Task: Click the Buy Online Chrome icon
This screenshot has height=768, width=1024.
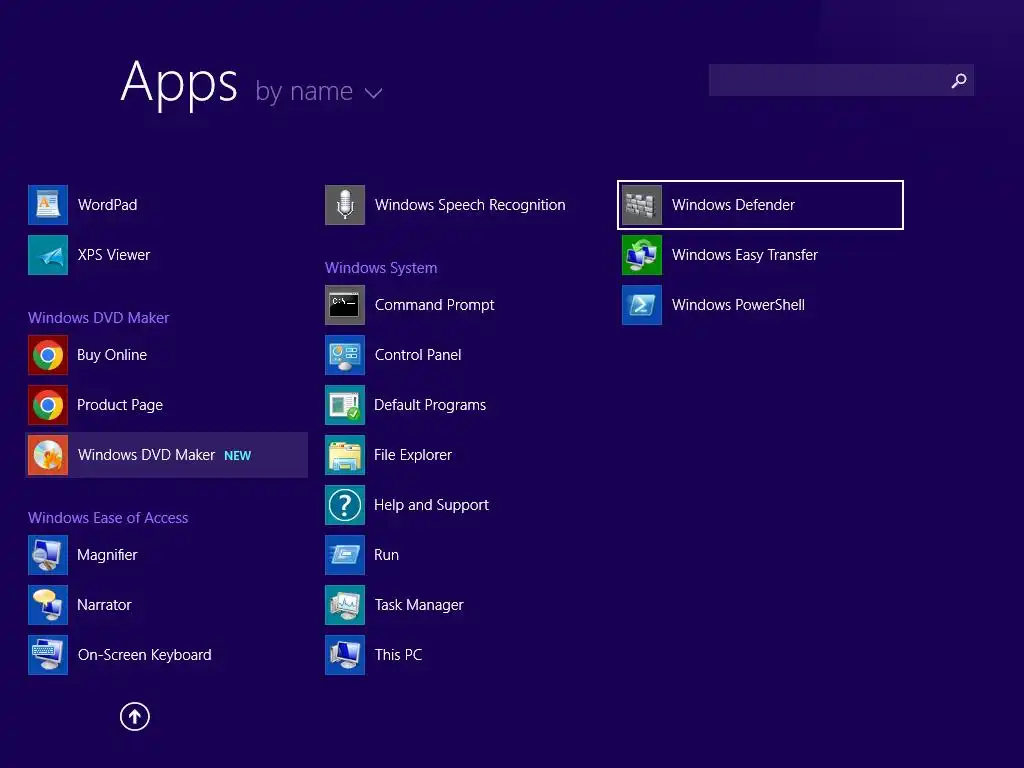Action: (48, 355)
